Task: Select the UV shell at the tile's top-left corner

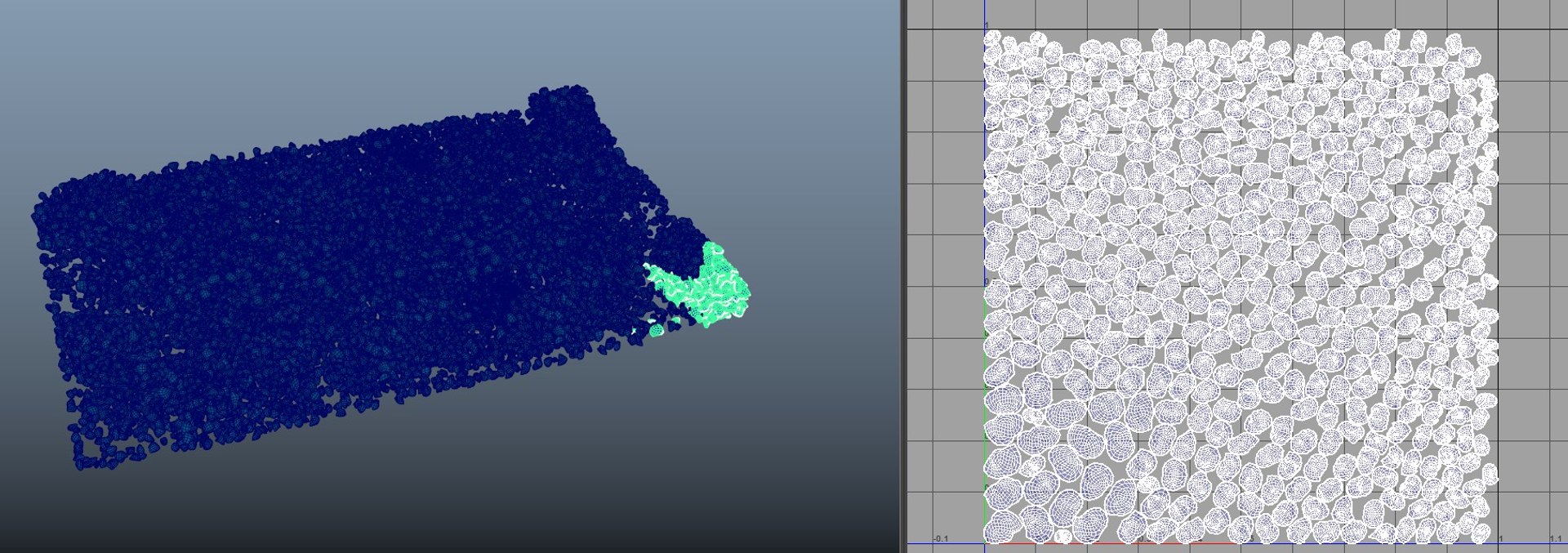Action: point(992,39)
